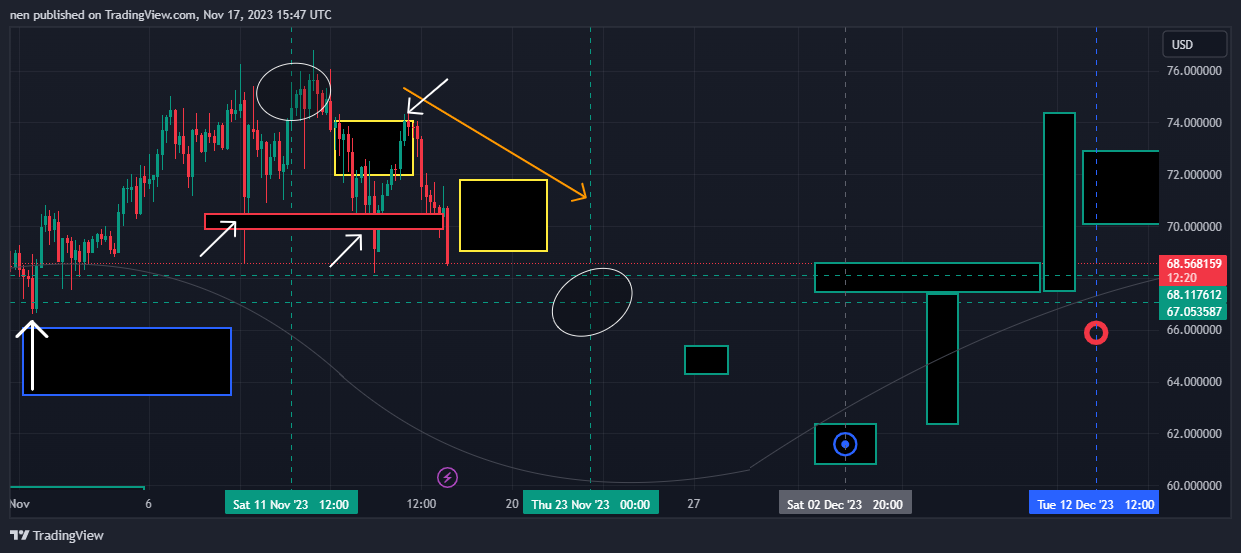
Task: Click the 66.000000 price axis value
Action: [1195, 330]
